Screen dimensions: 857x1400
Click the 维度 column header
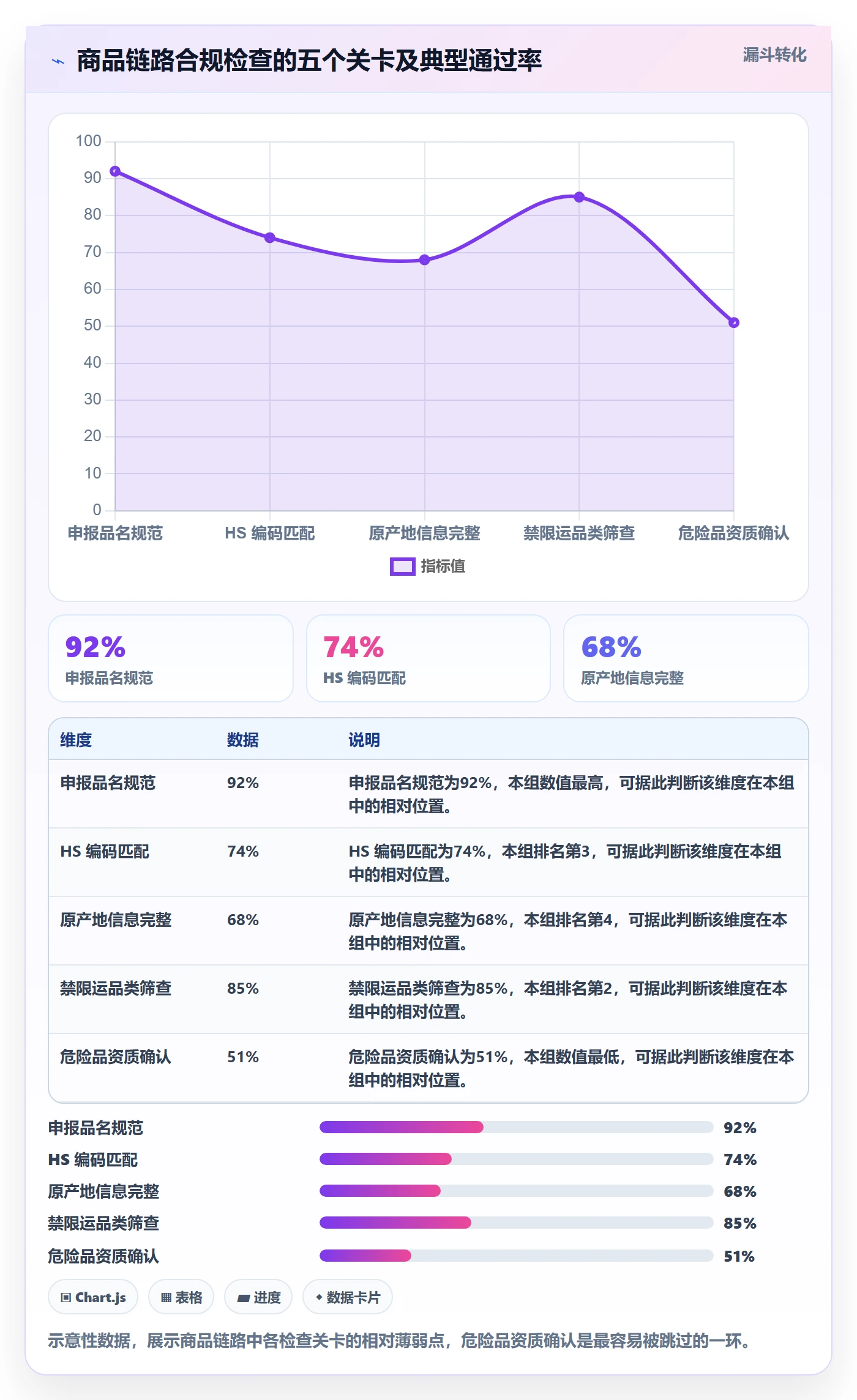pyautogui.click(x=76, y=740)
